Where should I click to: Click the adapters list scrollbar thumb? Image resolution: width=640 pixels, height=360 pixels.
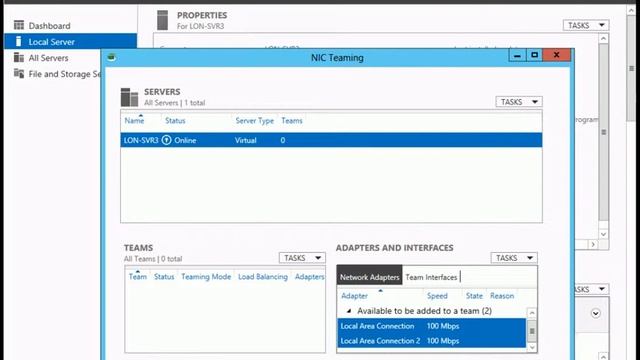(532, 331)
